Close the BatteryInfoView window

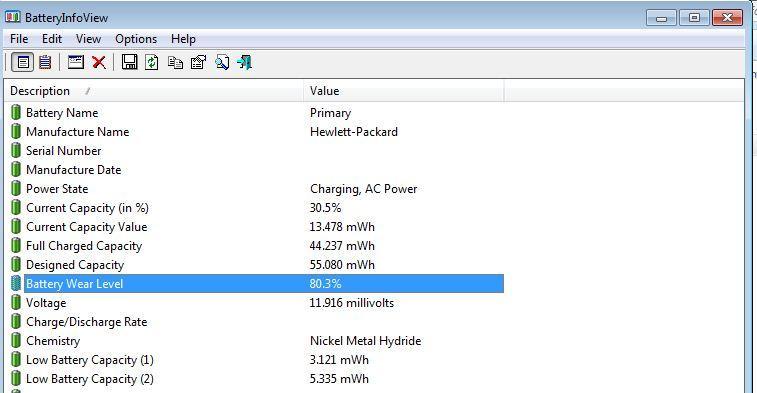(727, 18)
